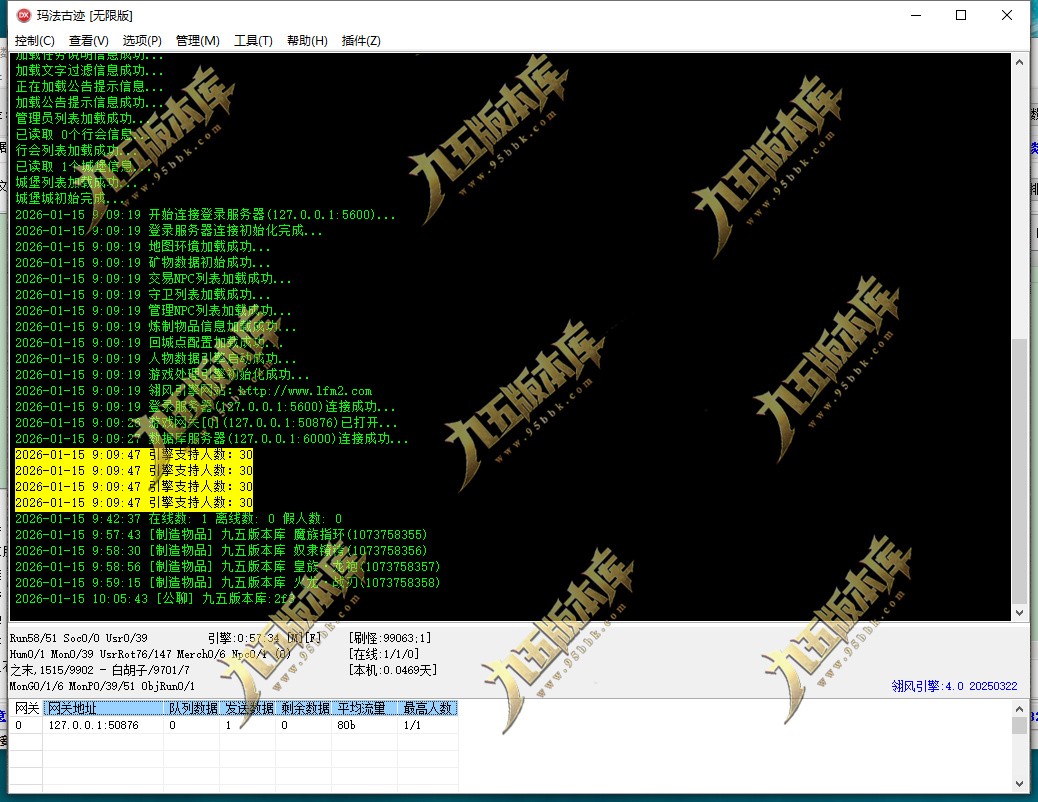This screenshot has width=1038, height=802.
Task: Click the 发送数据 column header
Action: point(248,708)
